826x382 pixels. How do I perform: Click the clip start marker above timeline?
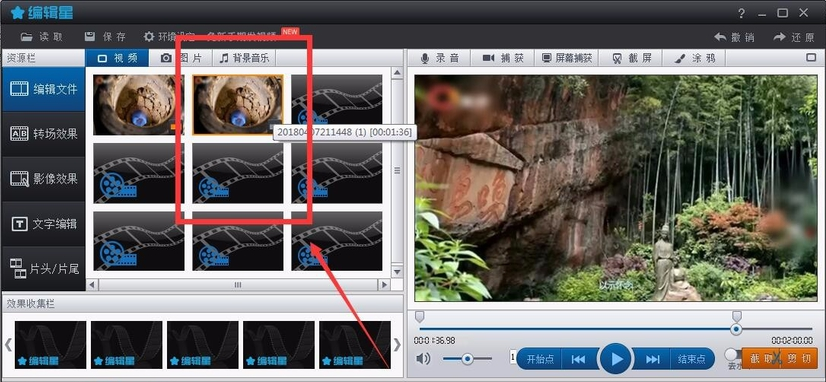pos(419,316)
